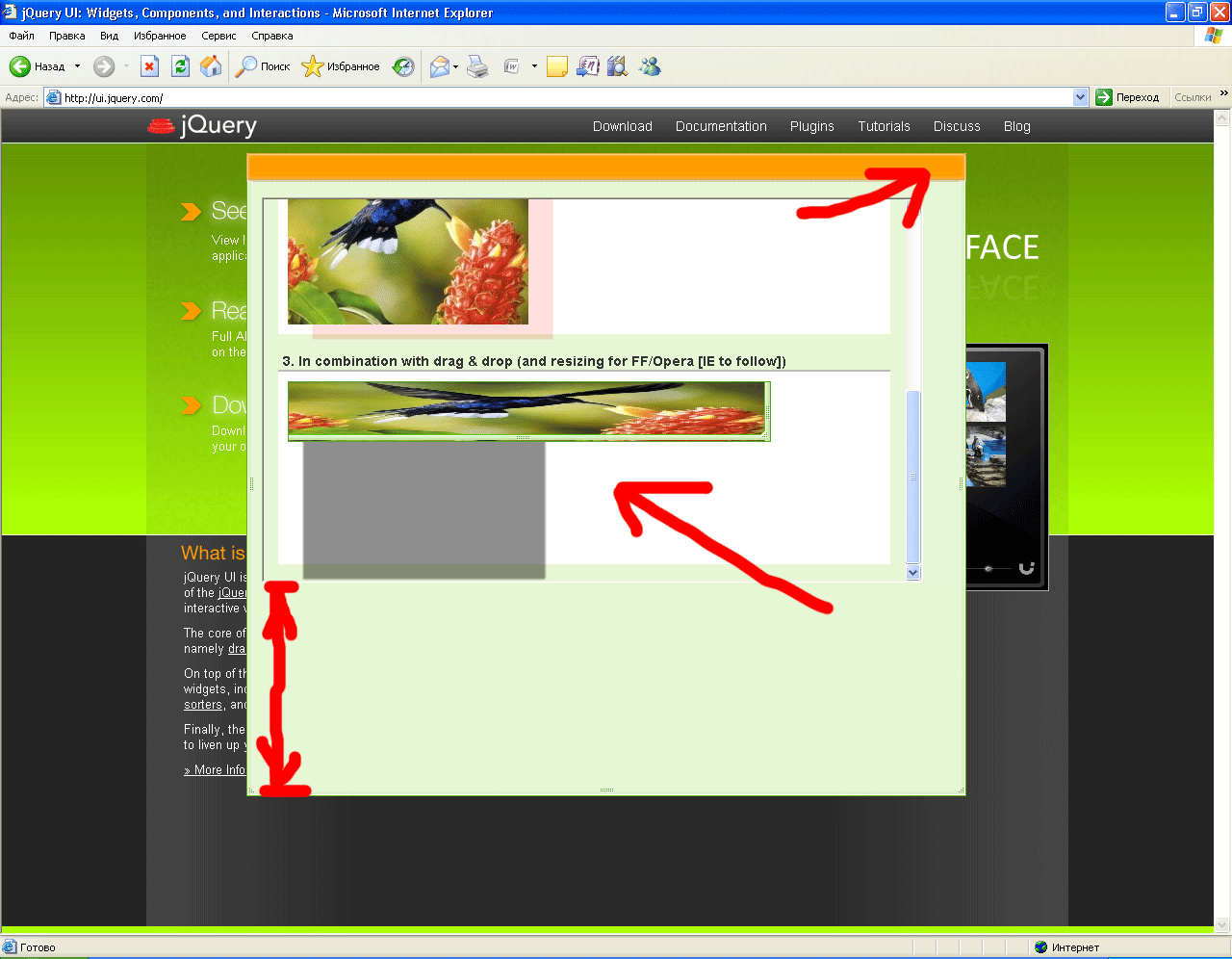Click the Refresh page icon
This screenshot has height=959, width=1232.
pos(180,66)
